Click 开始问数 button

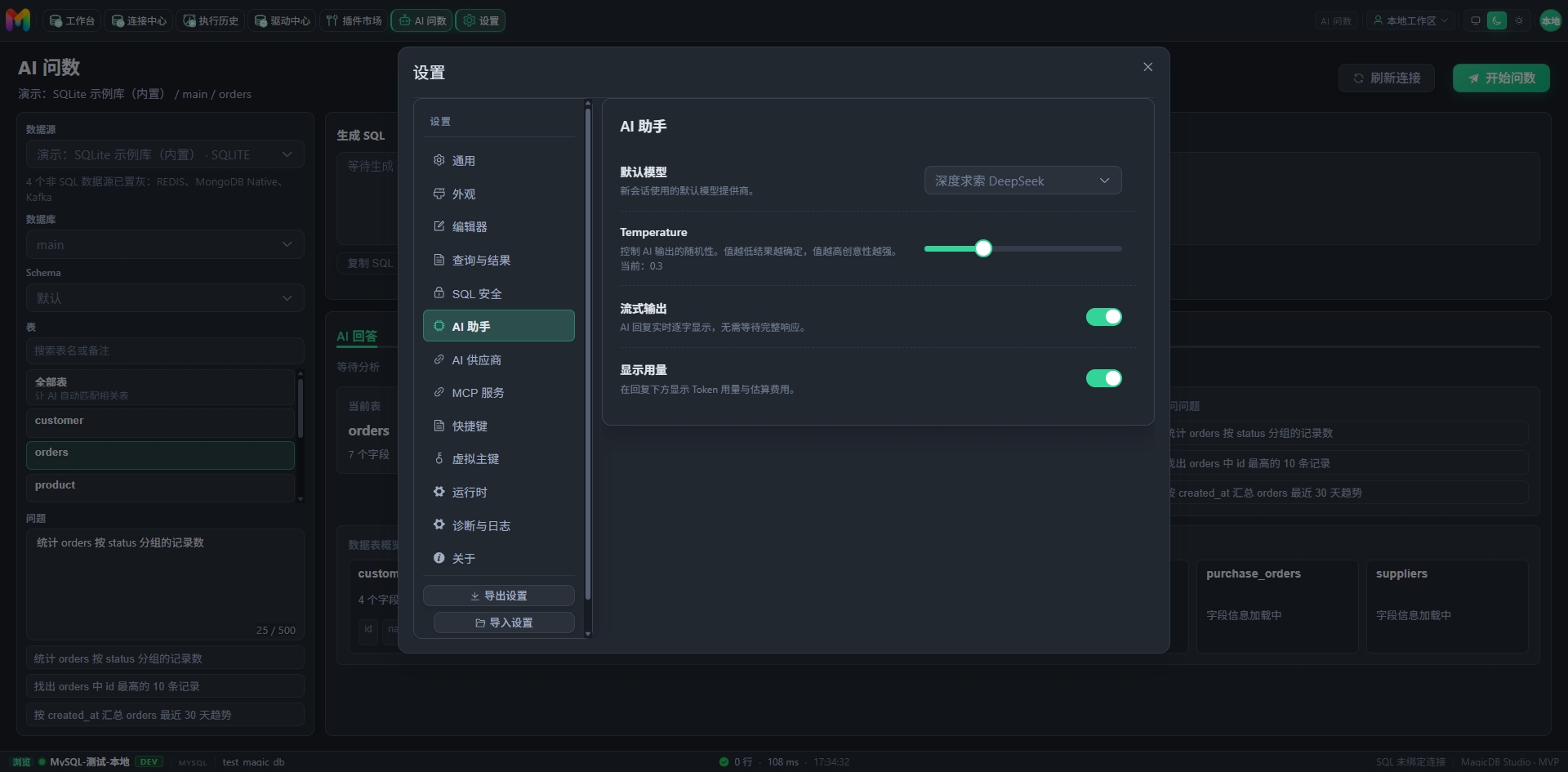[1501, 78]
